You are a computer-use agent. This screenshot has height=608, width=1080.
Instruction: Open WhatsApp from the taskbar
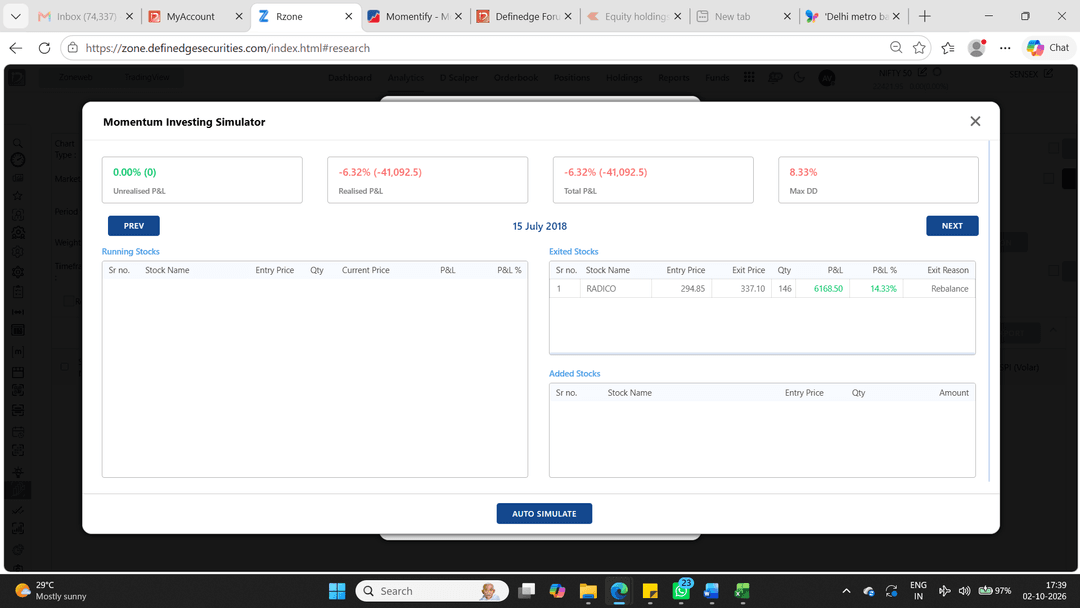pyautogui.click(x=681, y=591)
